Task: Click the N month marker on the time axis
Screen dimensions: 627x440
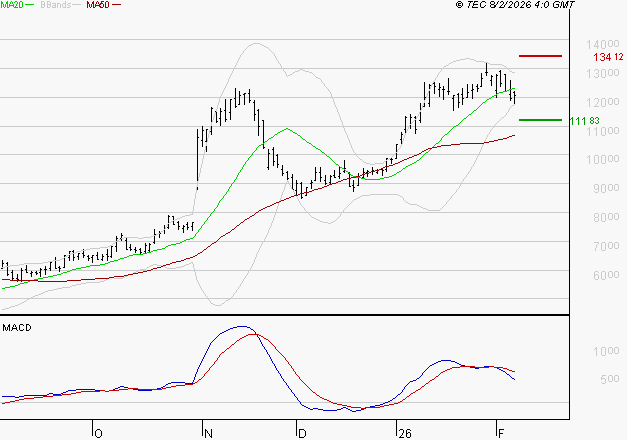Action: click(208, 434)
